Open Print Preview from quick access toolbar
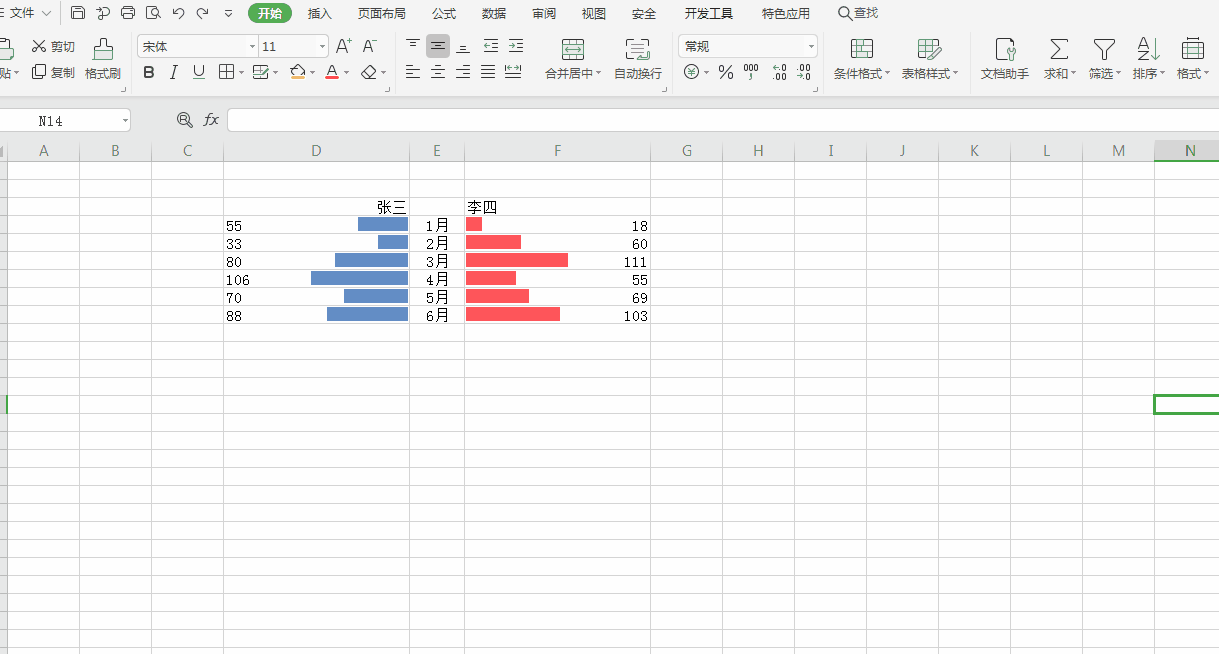The image size is (1219, 654). click(x=153, y=13)
